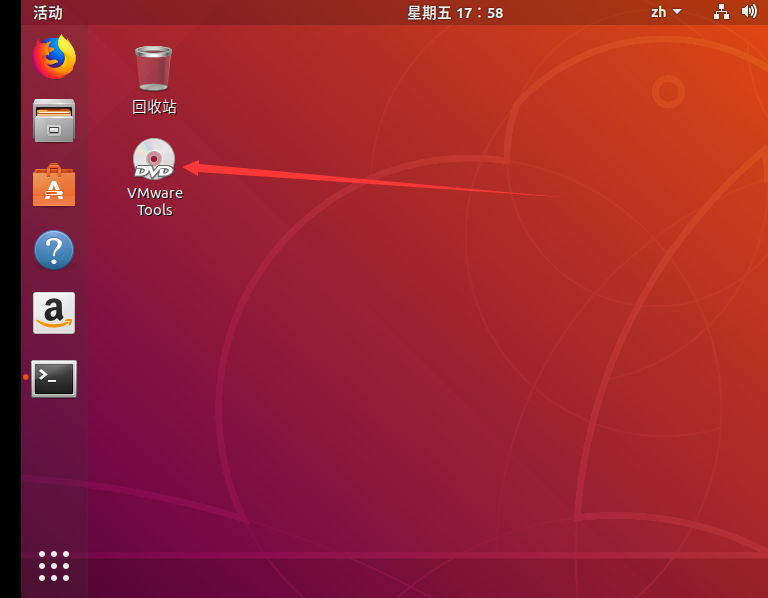This screenshot has height=598, width=768.
Task: Open the clock 星期五 17:58 menu
Action: 455,13
